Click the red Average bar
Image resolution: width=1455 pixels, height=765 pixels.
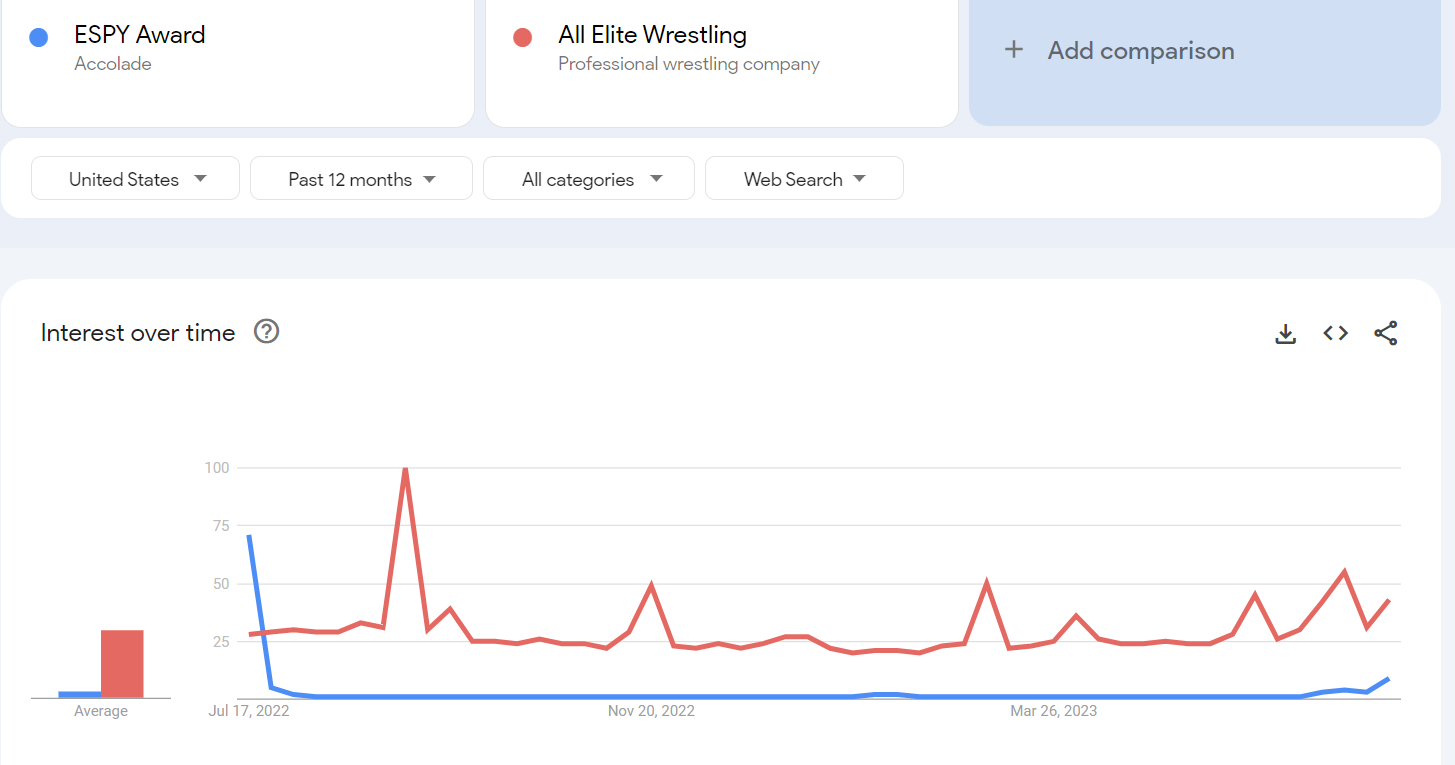[122, 663]
